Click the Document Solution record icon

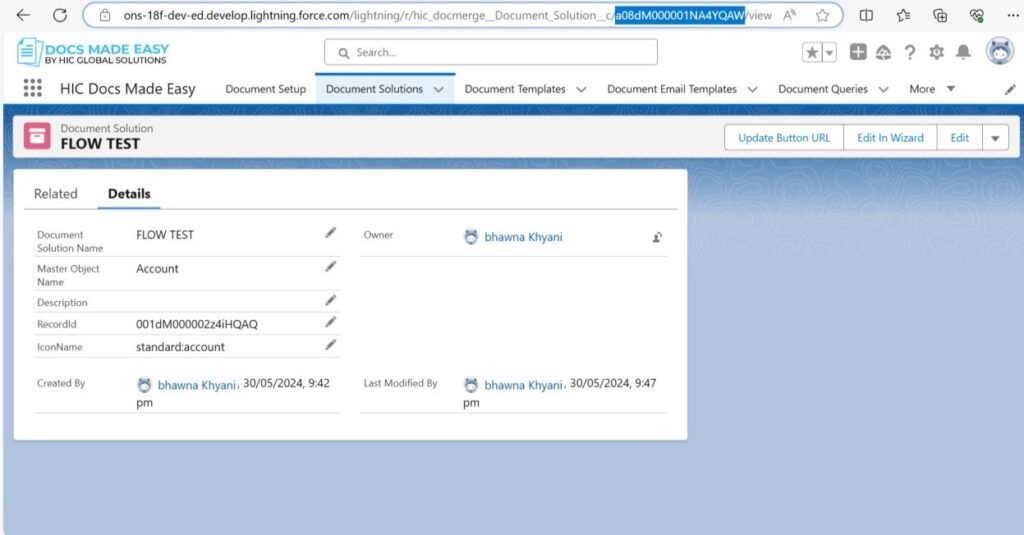37,136
